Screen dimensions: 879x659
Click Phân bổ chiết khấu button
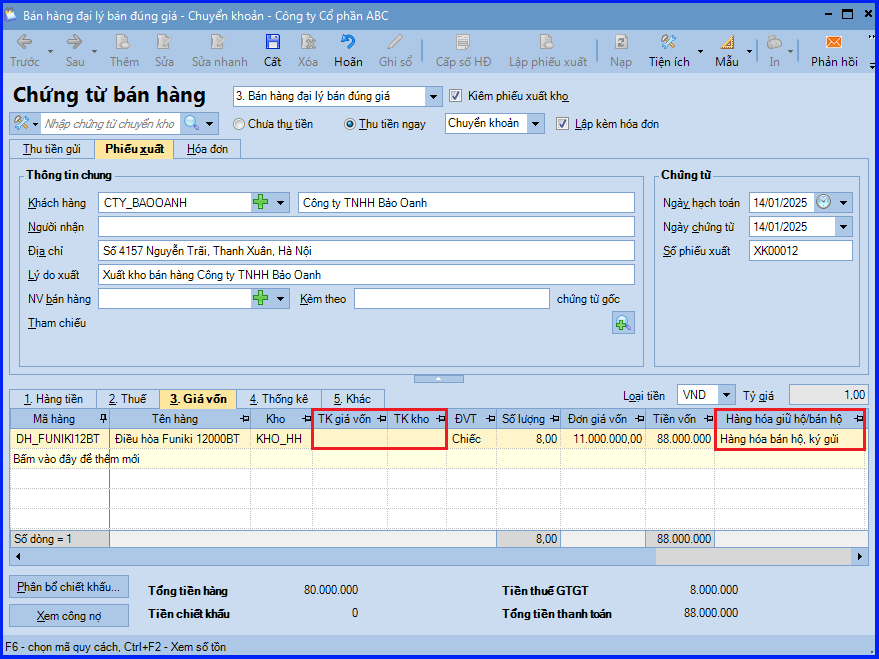[69, 587]
